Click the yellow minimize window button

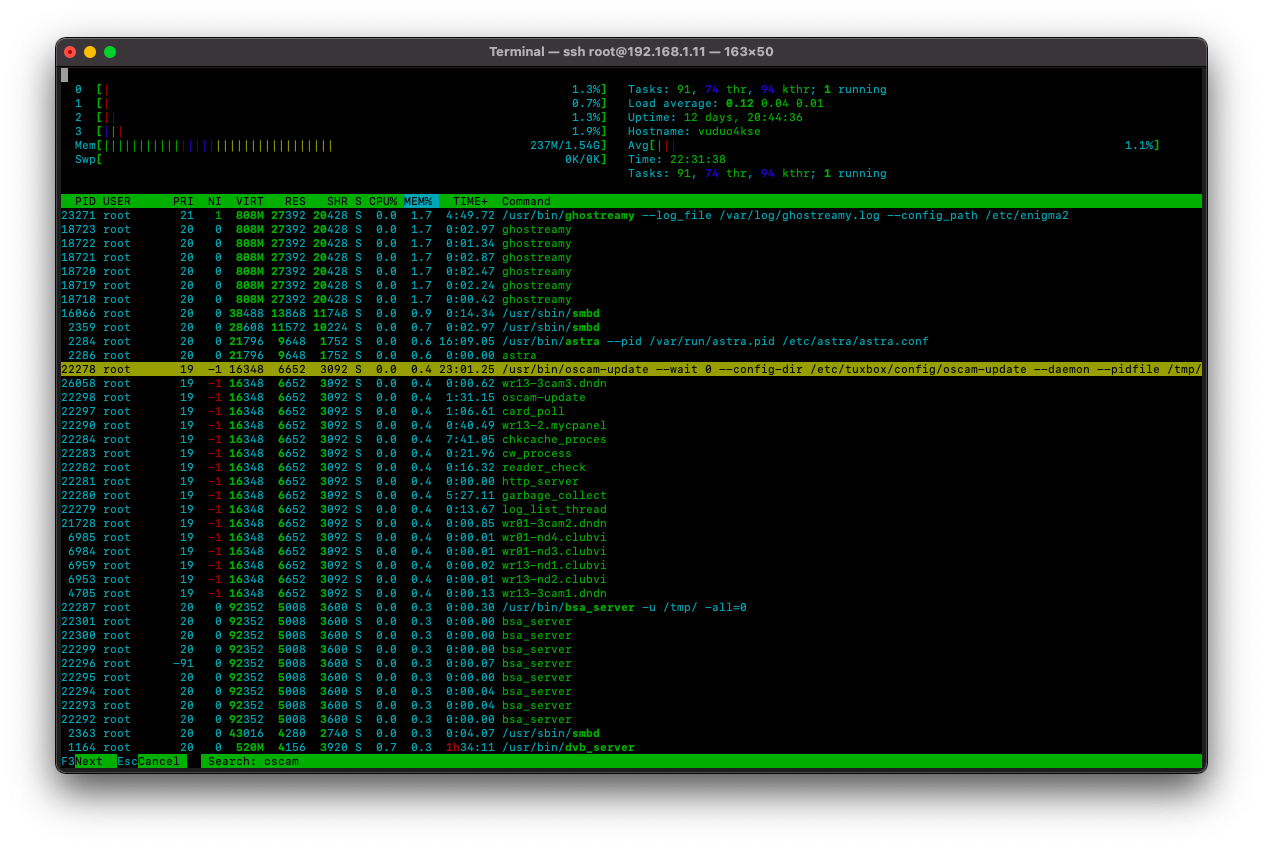pyautogui.click(x=90, y=52)
